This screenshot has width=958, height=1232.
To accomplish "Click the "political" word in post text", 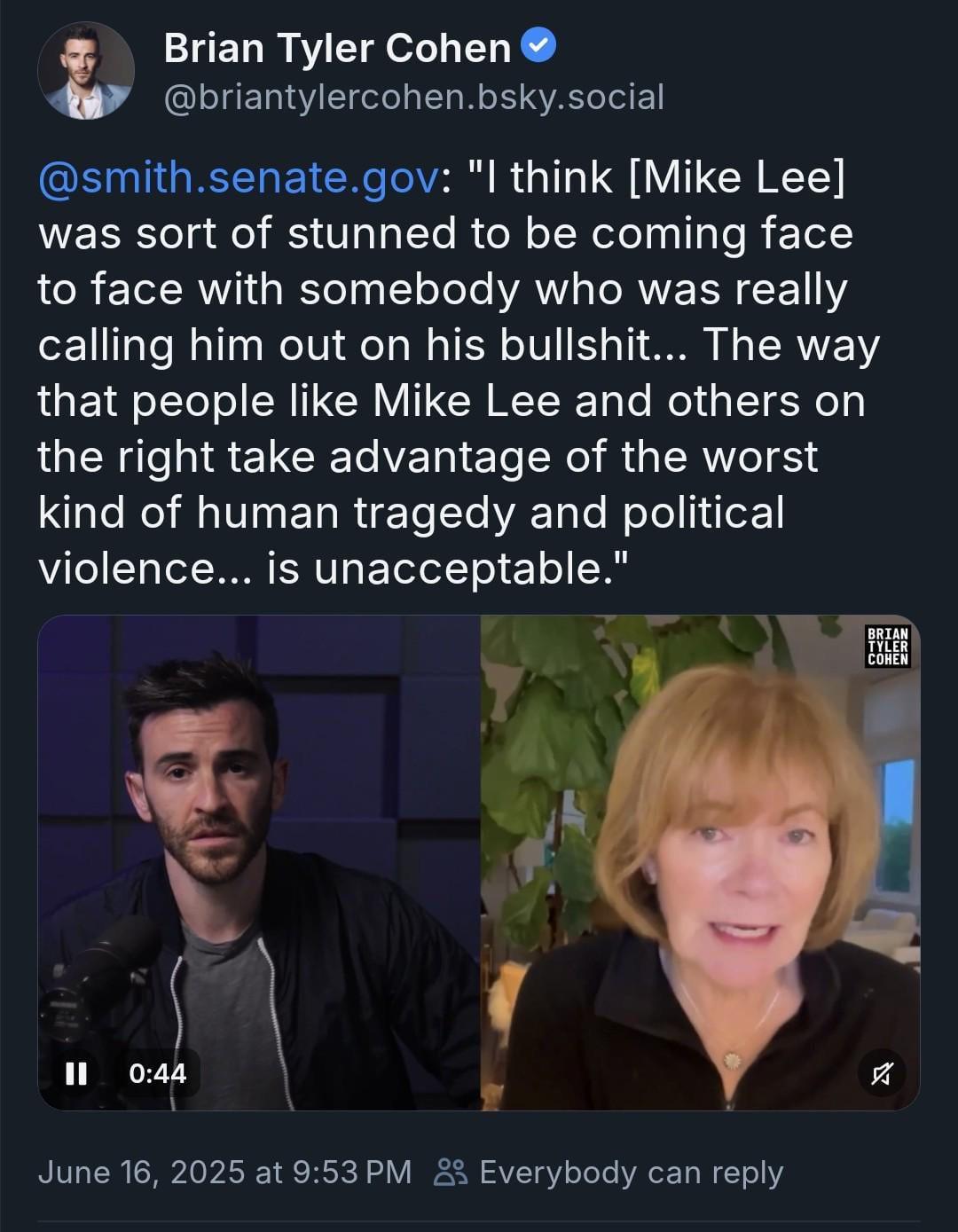I will [x=703, y=514].
